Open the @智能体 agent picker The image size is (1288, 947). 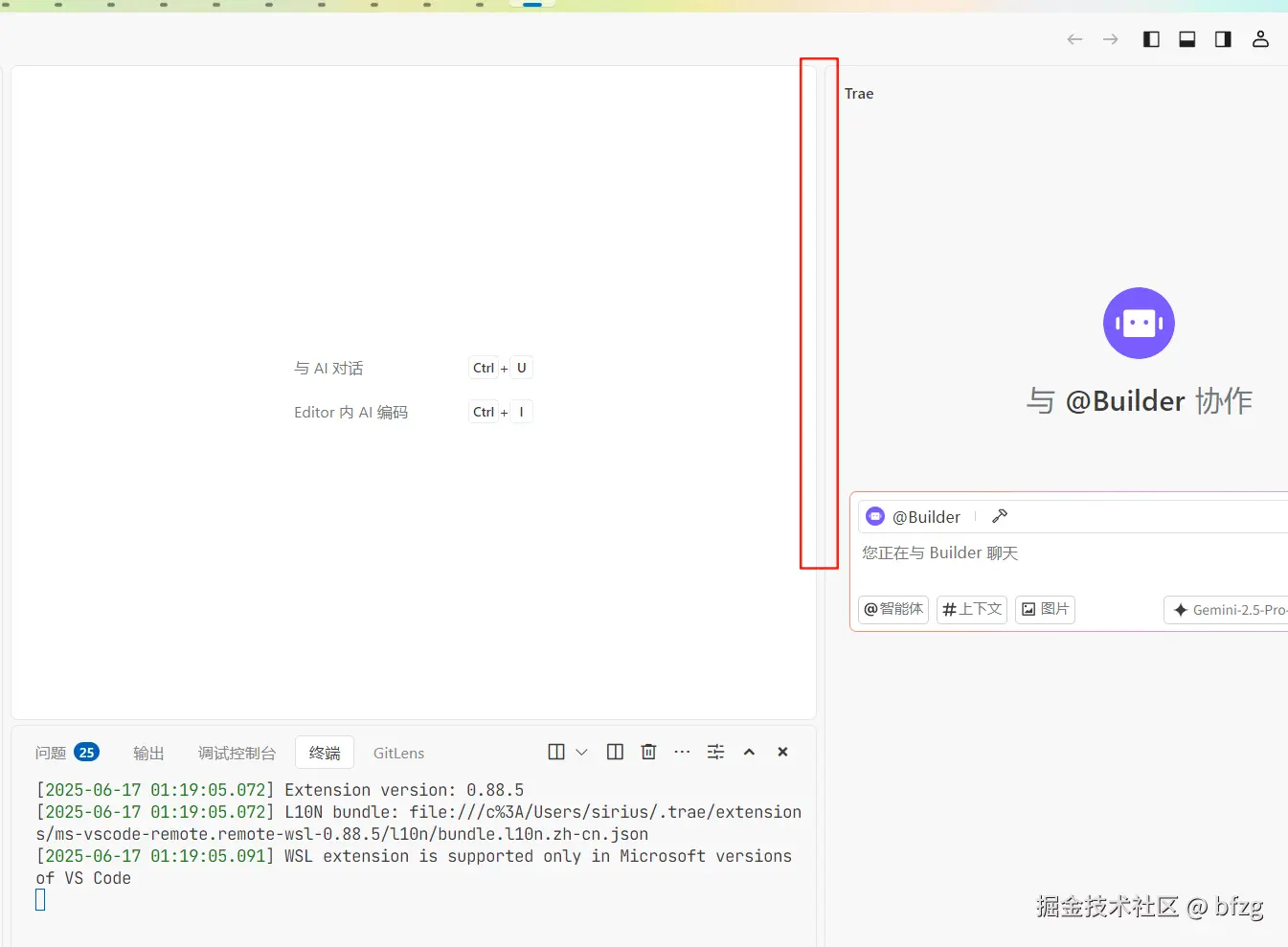(x=893, y=609)
